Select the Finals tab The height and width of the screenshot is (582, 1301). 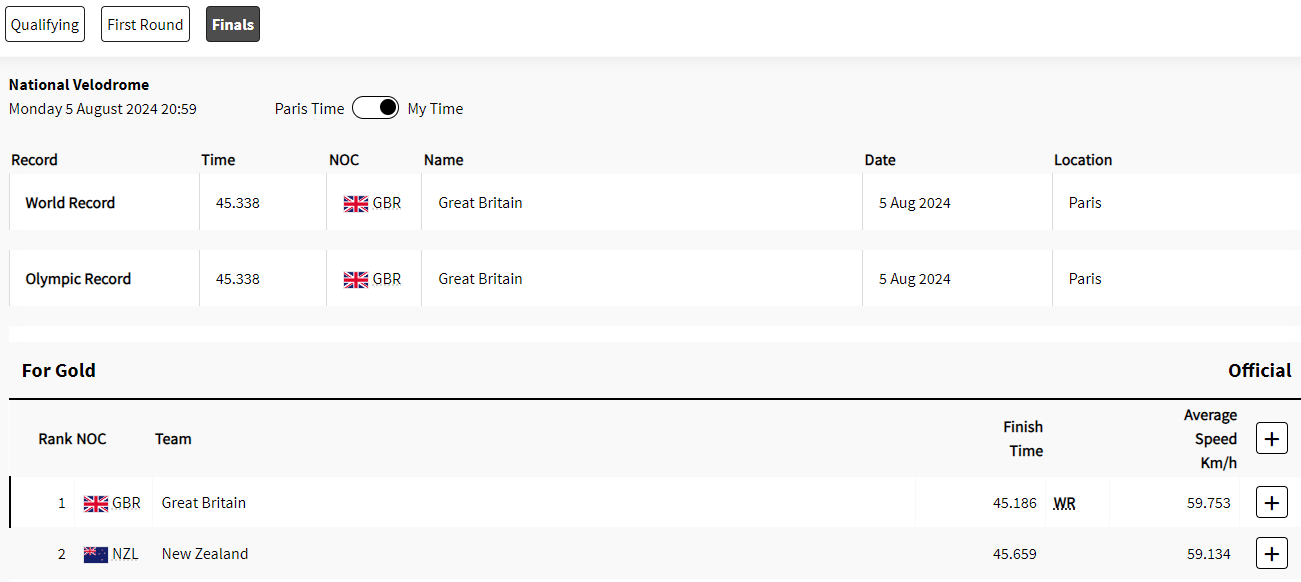pos(233,24)
